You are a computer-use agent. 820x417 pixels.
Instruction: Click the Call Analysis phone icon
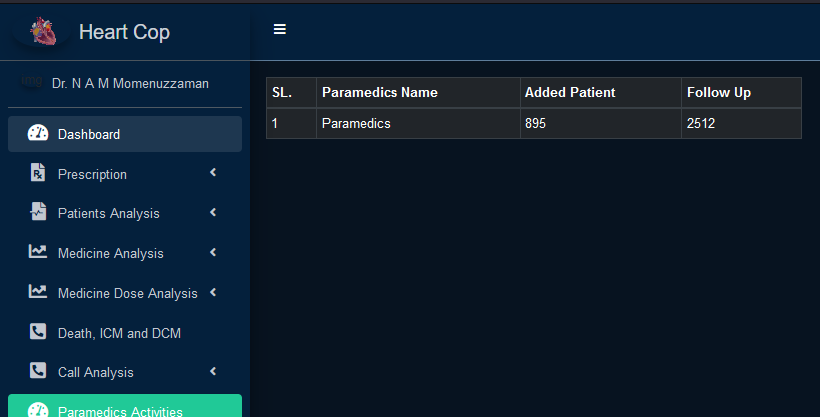coord(38,372)
